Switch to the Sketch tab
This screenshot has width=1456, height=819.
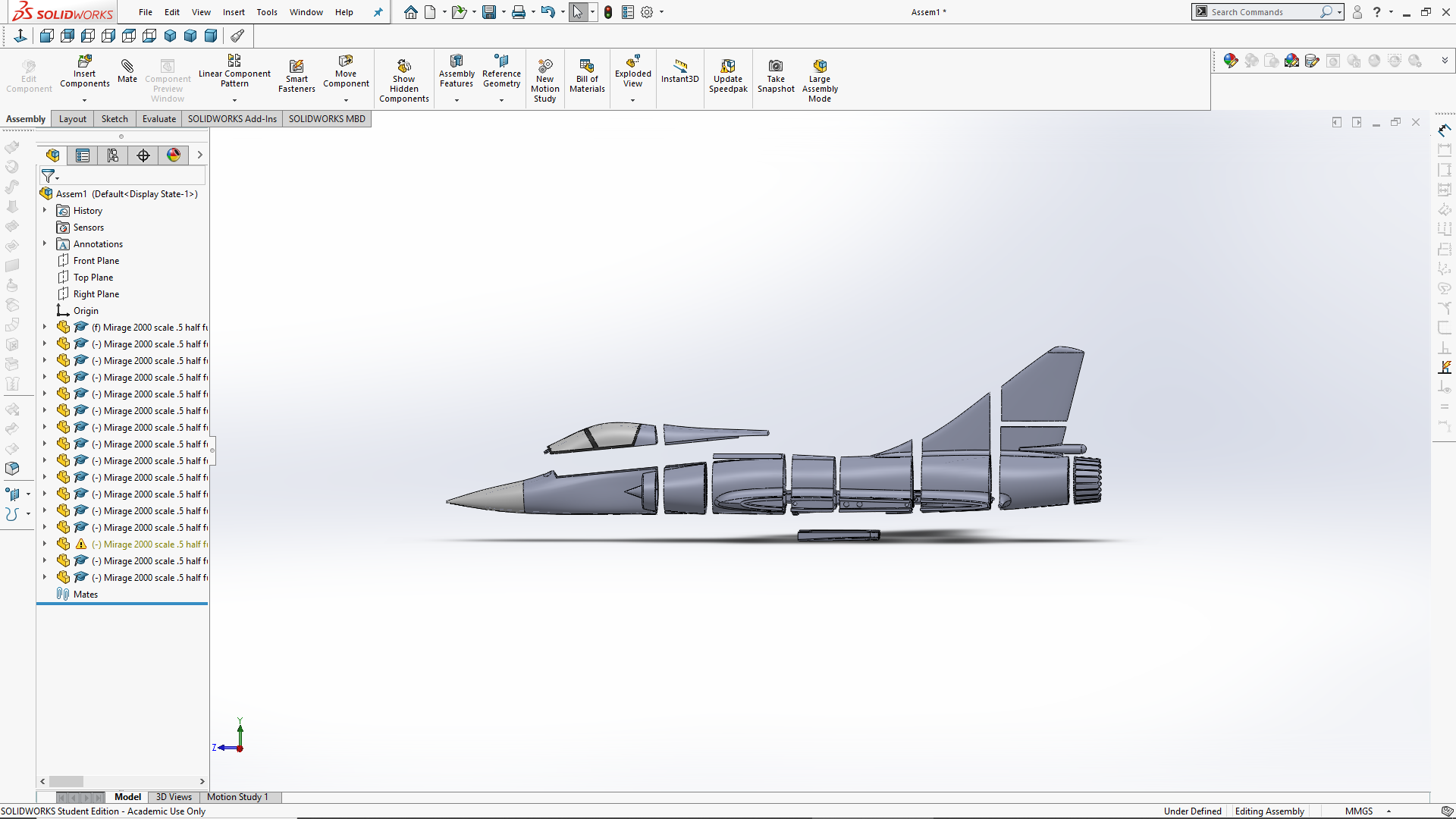pos(115,119)
